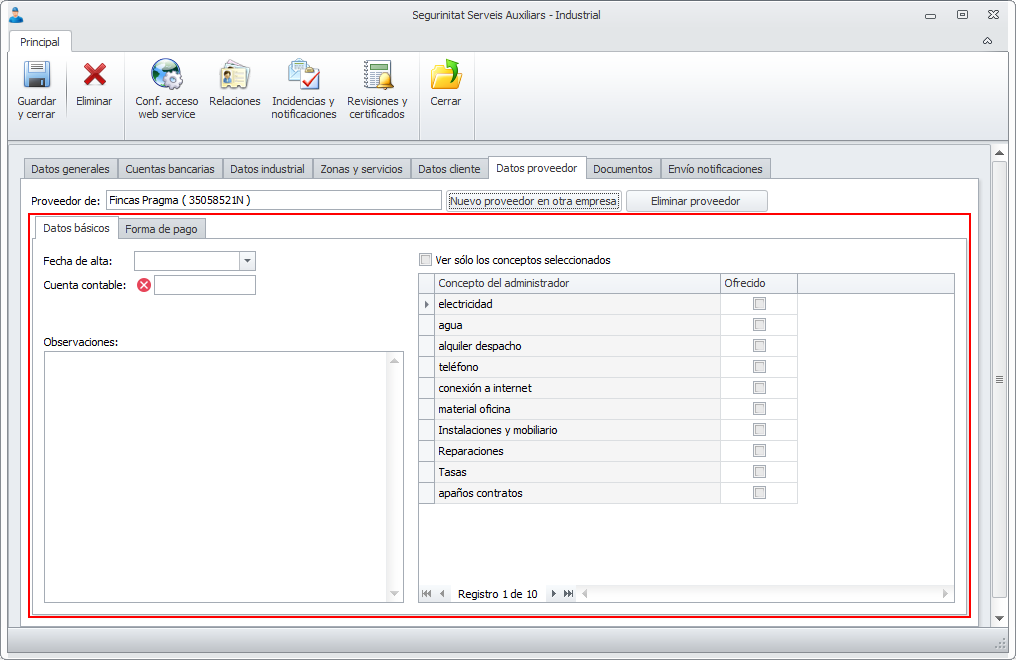This screenshot has width=1016, height=660.
Task: Check Ofrecido for electricidad
Action: [760, 304]
